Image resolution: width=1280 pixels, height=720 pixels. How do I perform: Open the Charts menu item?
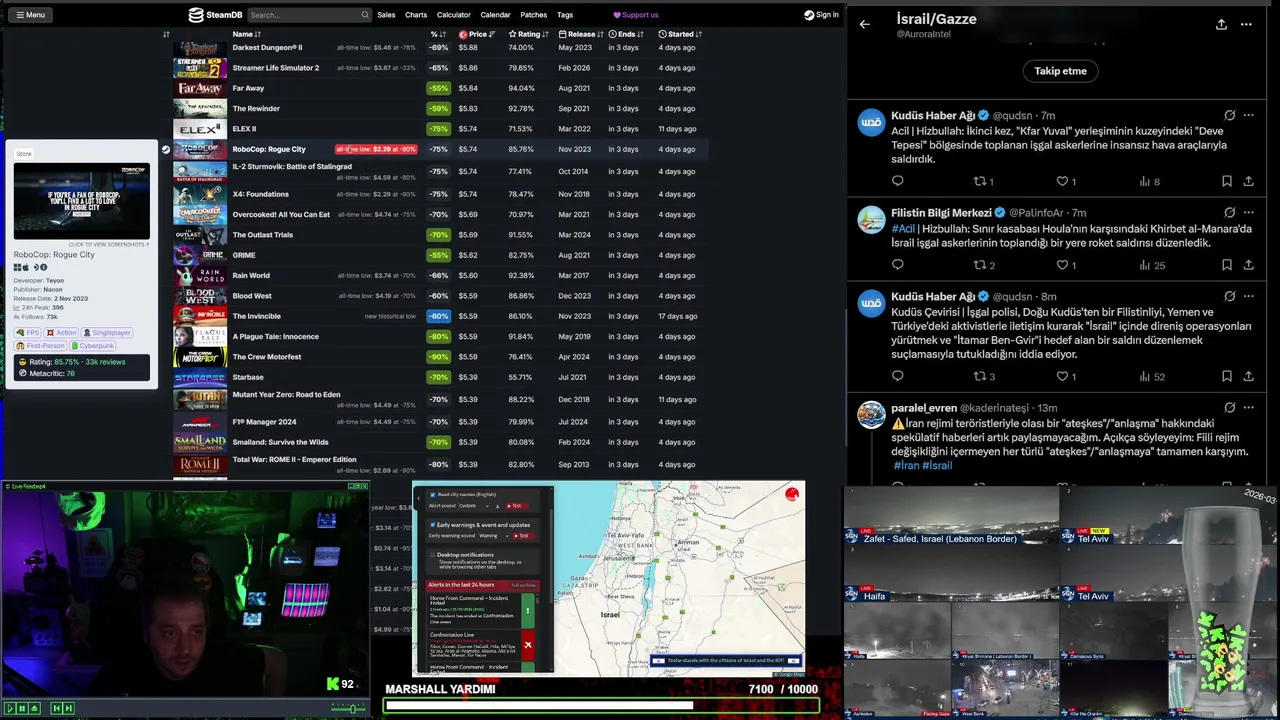tap(416, 15)
